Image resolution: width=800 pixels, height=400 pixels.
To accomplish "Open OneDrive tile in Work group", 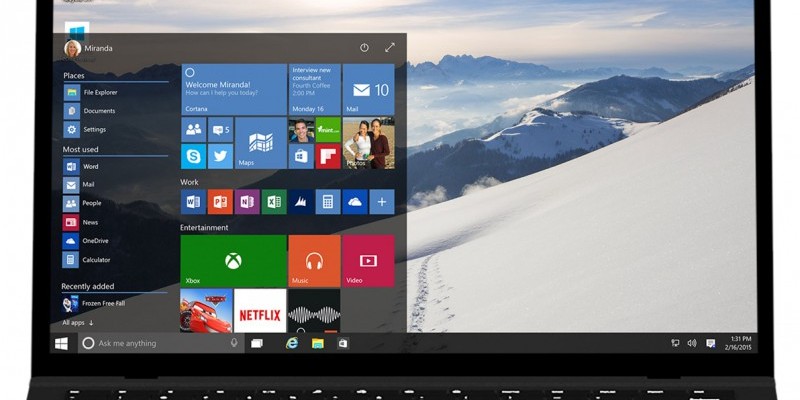I will point(355,202).
